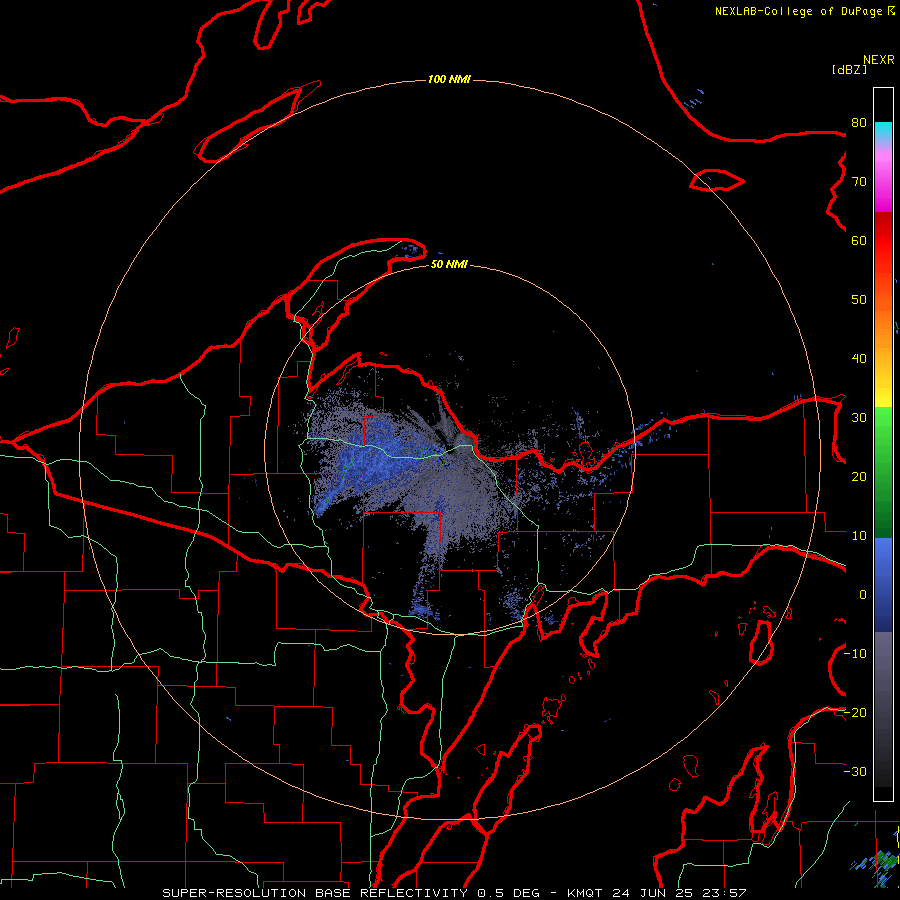Click the 50 NMI range ring label

tap(449, 264)
